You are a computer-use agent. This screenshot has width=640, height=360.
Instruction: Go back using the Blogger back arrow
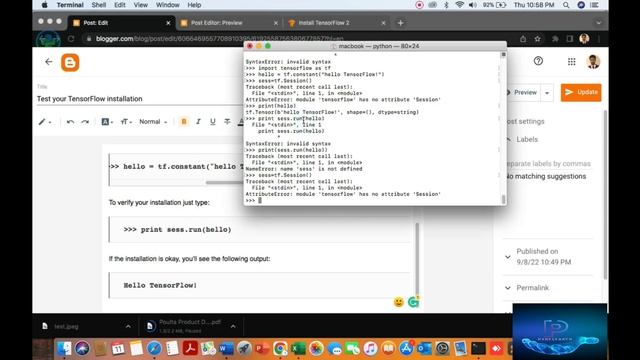point(49,62)
